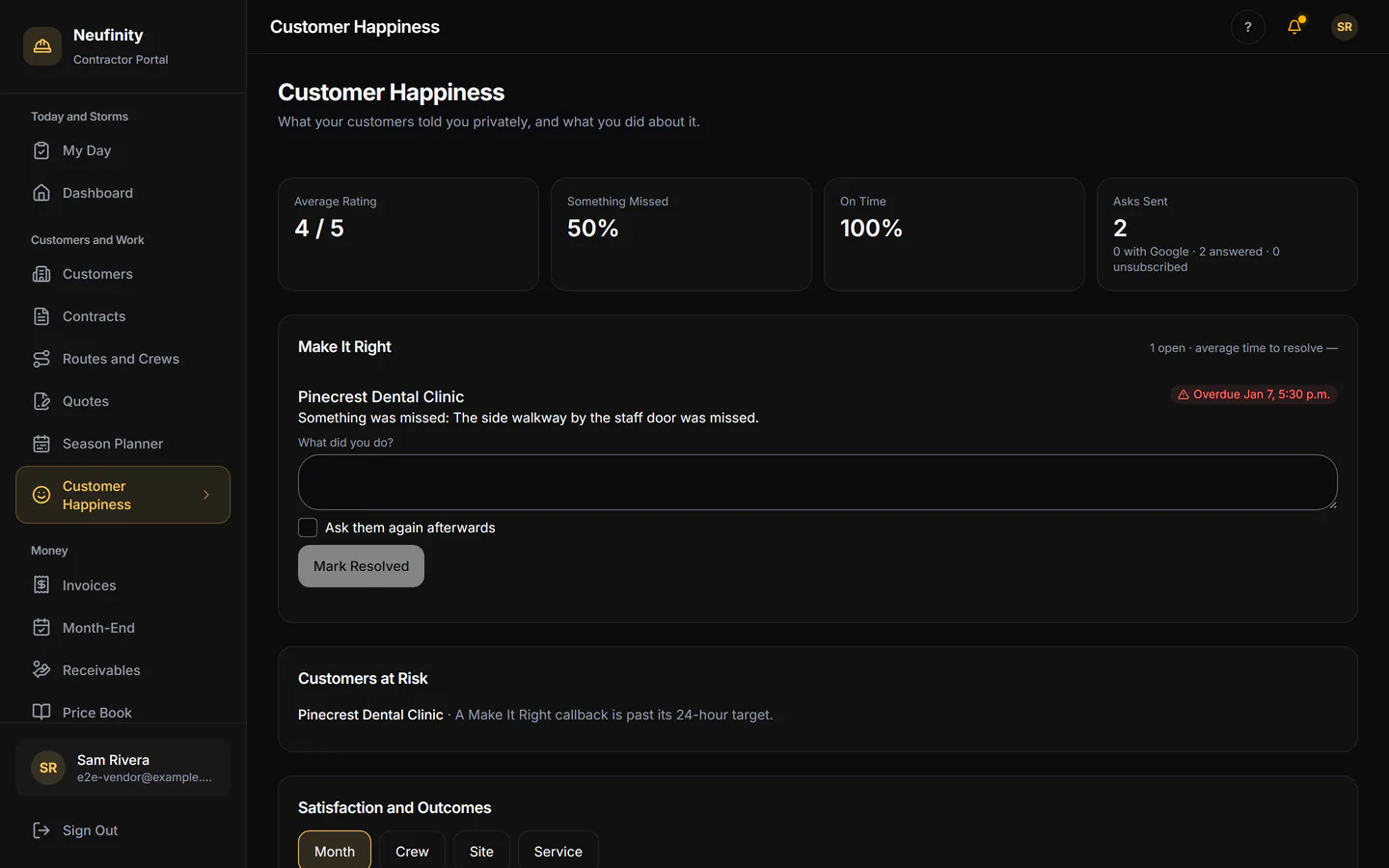Click the Mark Resolved button
The image size is (1389, 868).
361,566
